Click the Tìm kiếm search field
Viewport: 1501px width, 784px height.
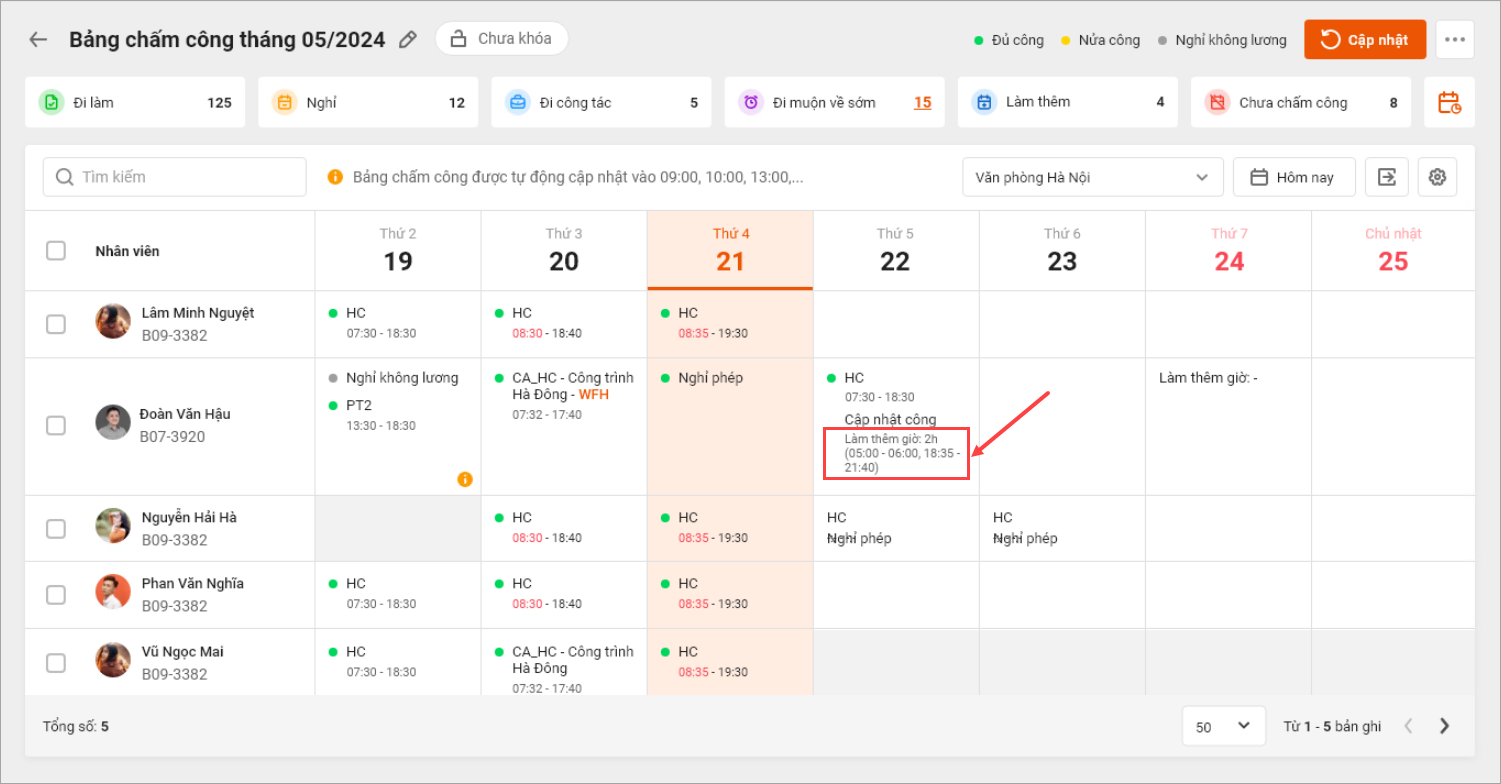[x=175, y=177]
